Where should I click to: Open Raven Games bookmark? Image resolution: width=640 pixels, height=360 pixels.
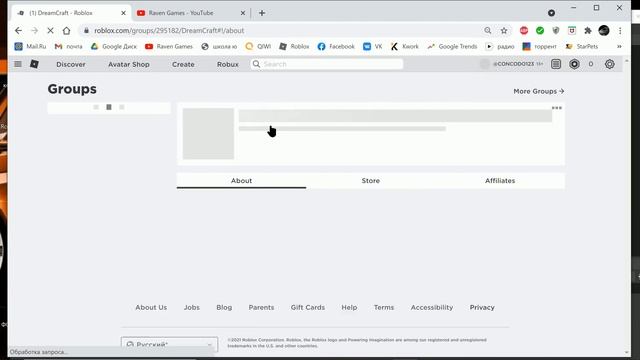169,47
